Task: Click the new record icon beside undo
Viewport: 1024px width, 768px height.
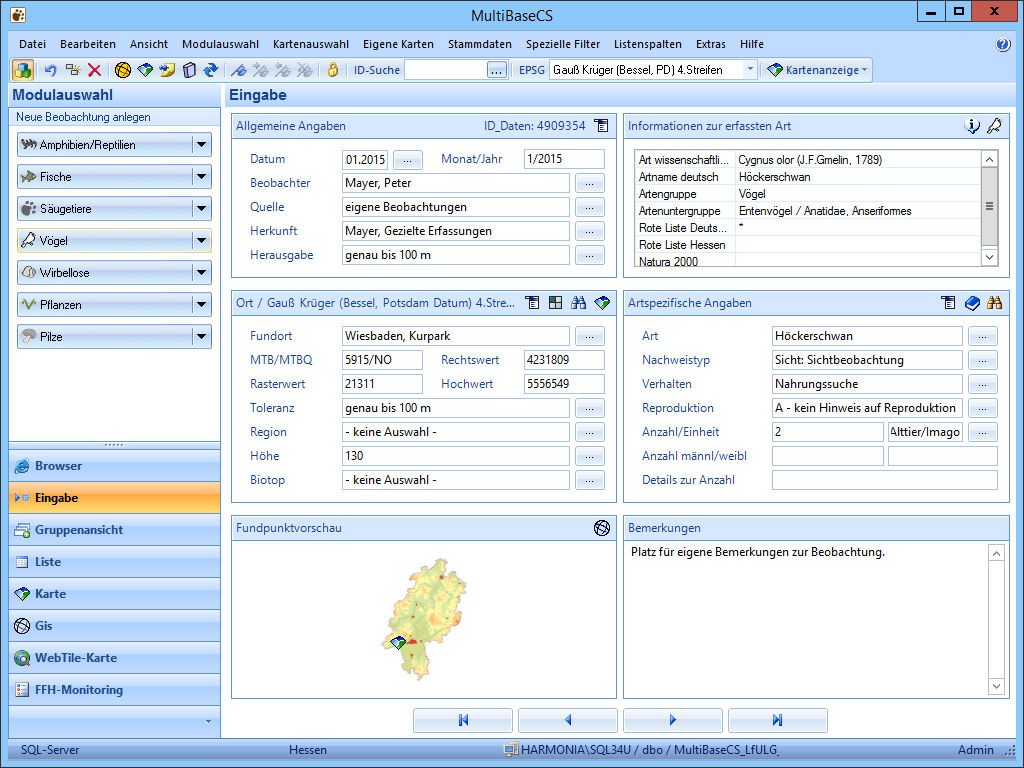Action: [72, 70]
